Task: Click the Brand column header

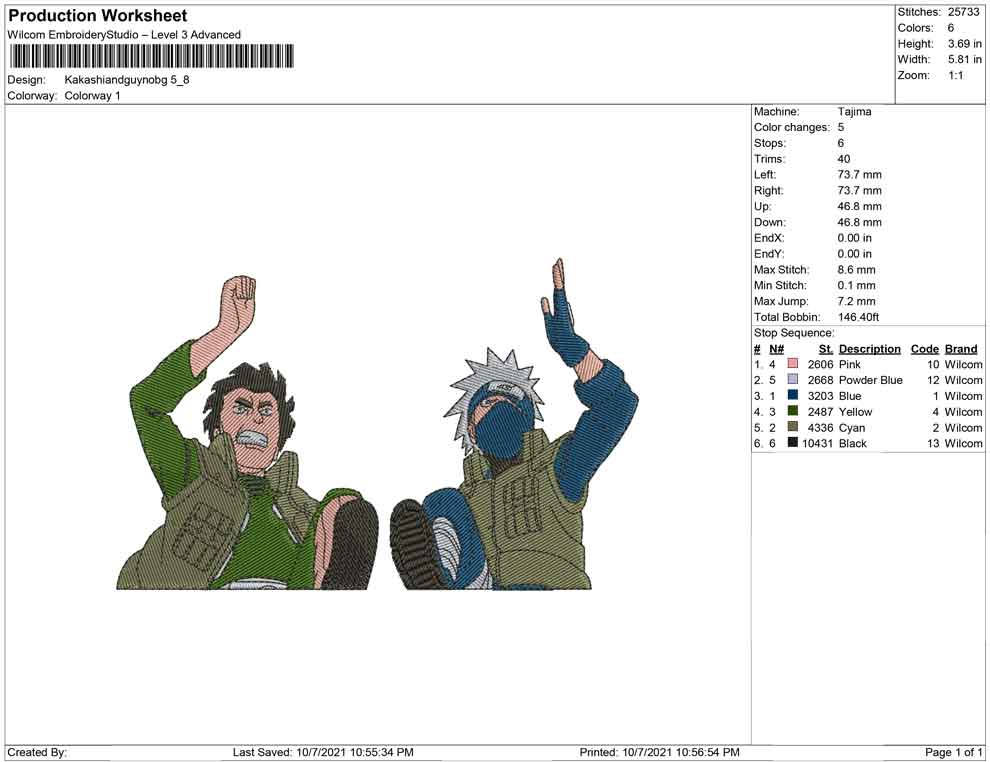Action: pos(961,349)
